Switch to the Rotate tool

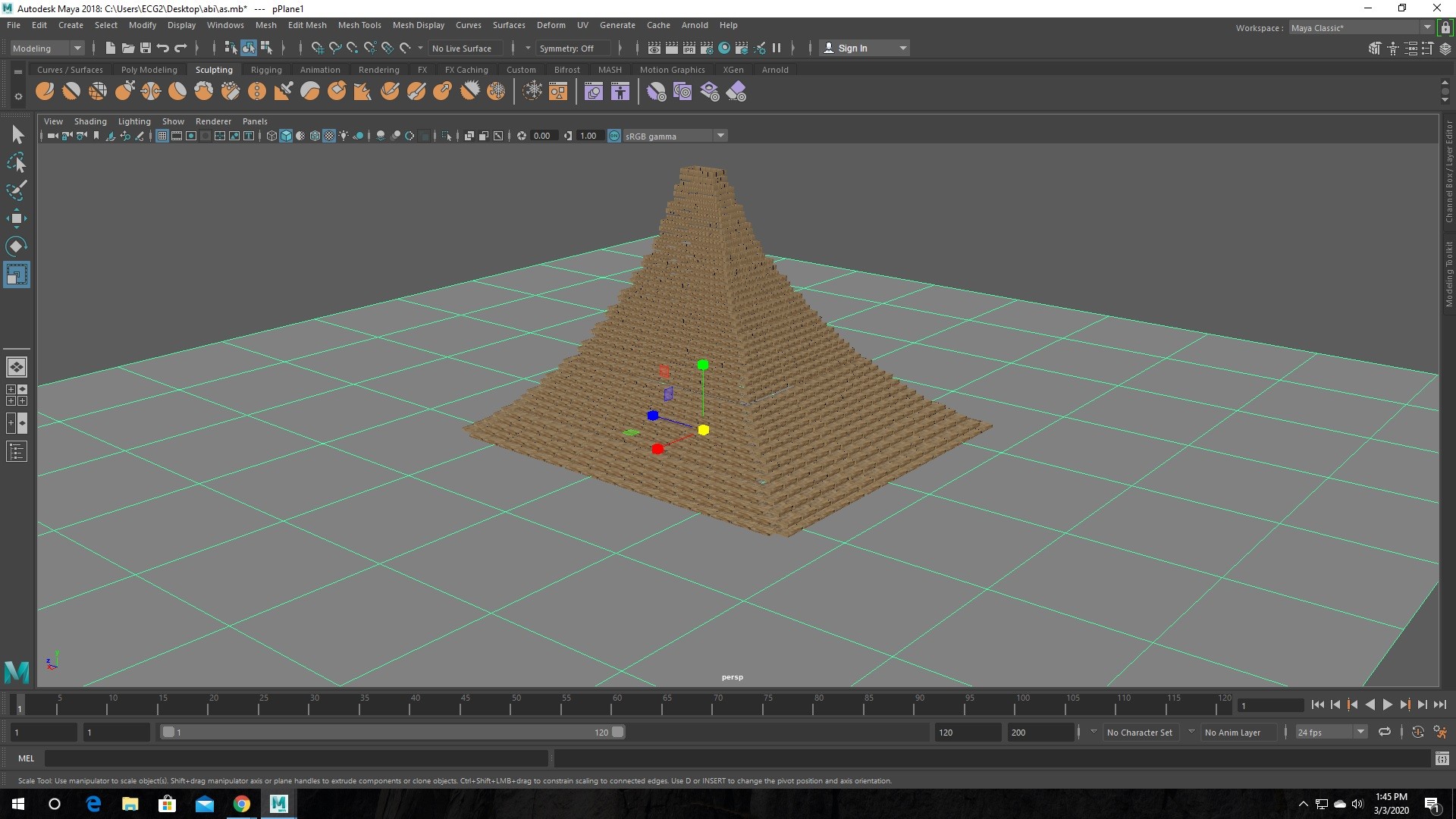click(x=17, y=246)
